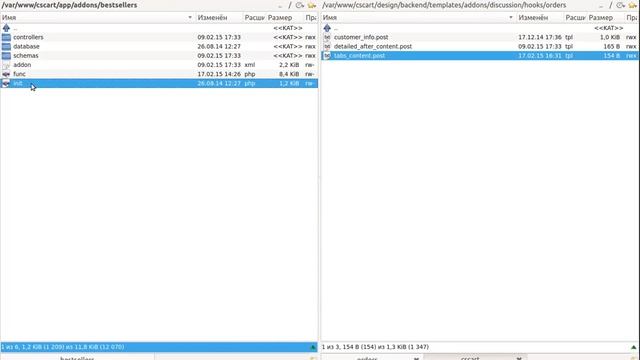Click sort arrow on left Имя column
The height and width of the screenshot is (360, 640).
[x=190, y=18]
